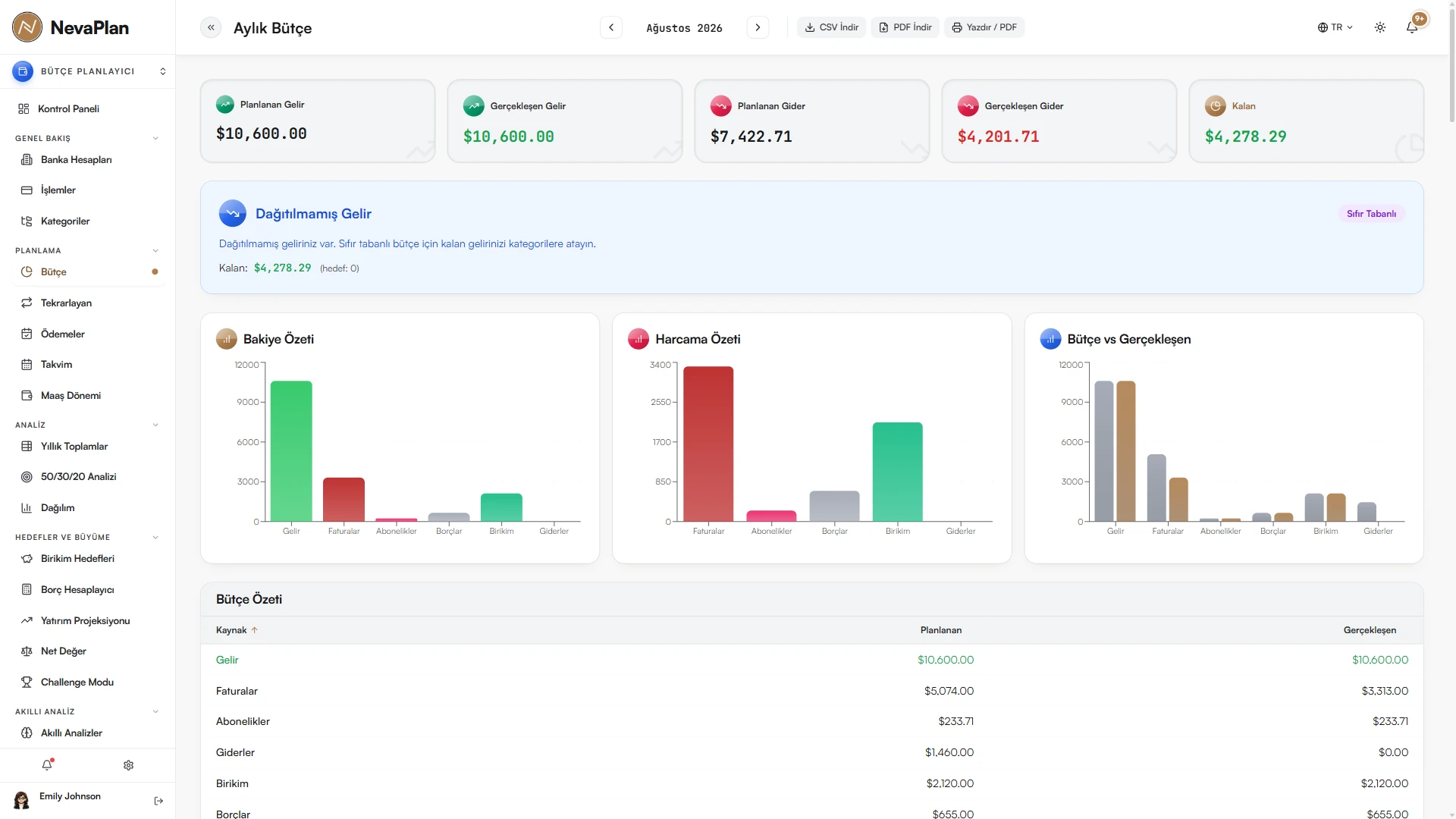1456x819 pixels.
Task: Click Emily Johnson profile avatar
Action: click(21, 800)
